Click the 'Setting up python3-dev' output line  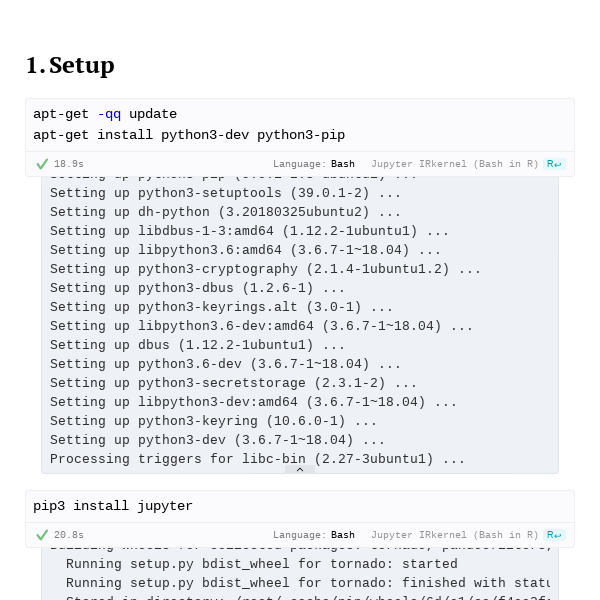pyautogui.click(x=217, y=440)
